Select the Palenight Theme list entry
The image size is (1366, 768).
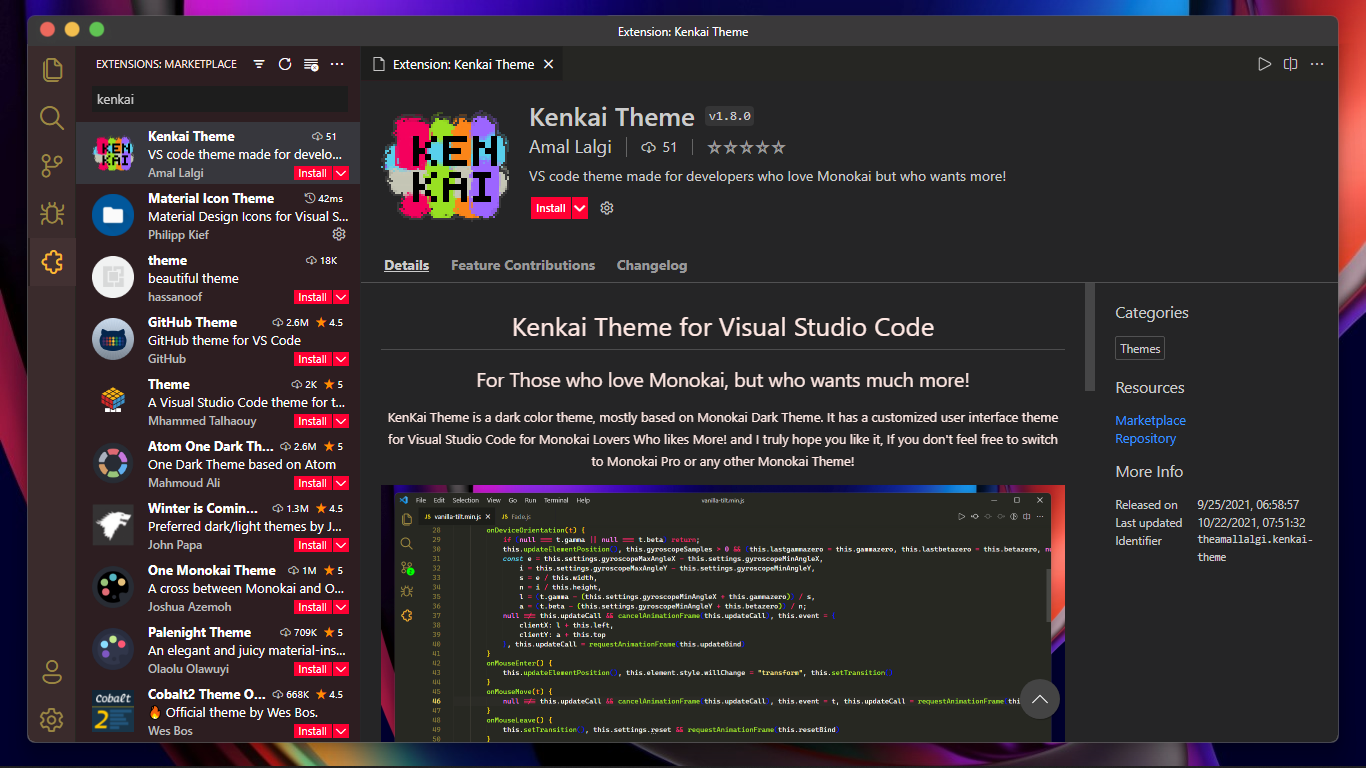coord(218,650)
